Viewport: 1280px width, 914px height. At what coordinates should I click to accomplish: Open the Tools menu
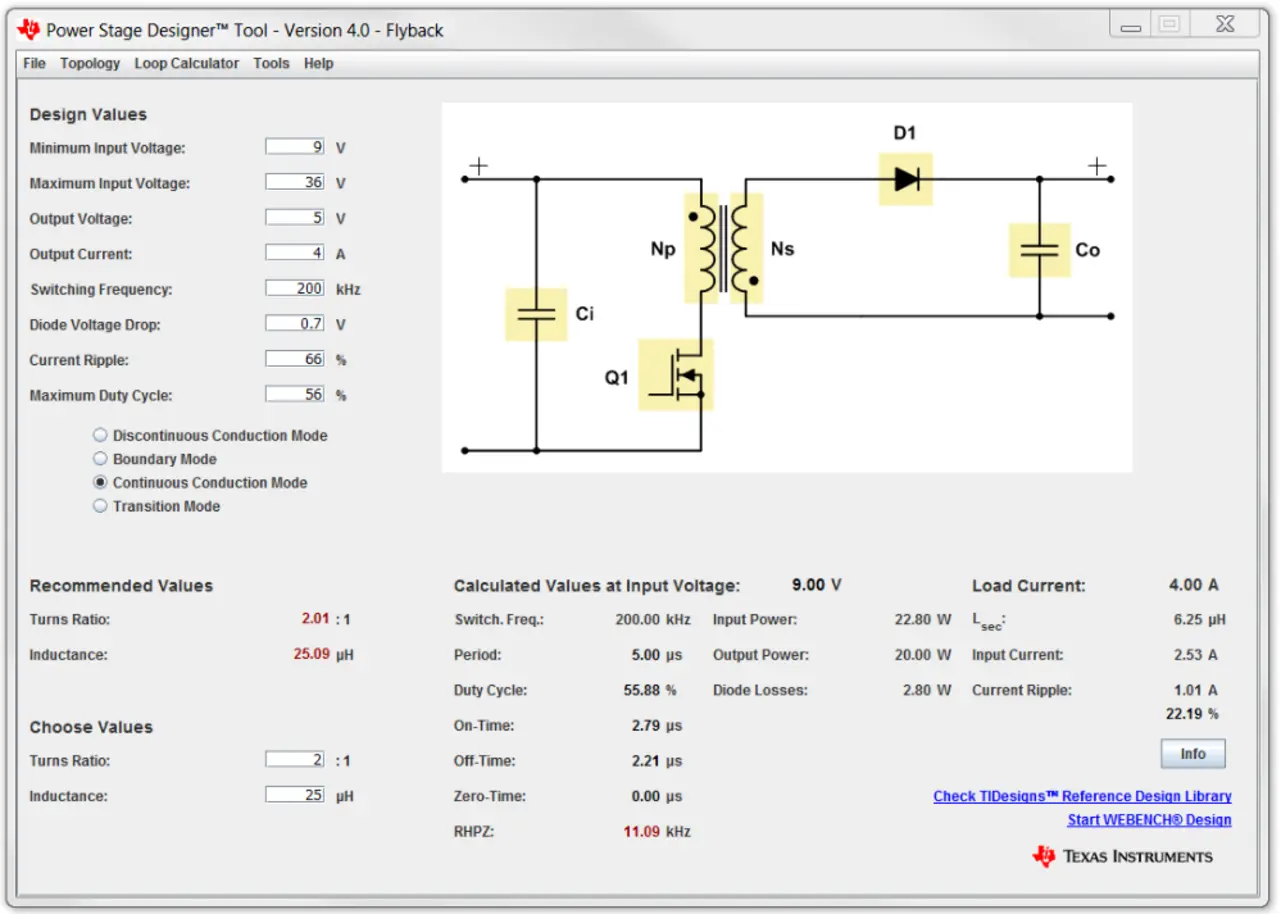click(271, 63)
